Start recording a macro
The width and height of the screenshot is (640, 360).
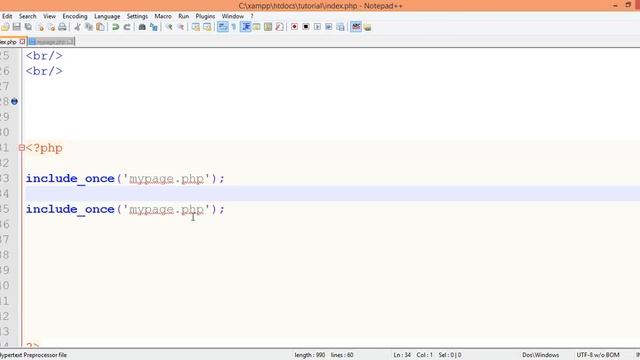click(x=294, y=27)
